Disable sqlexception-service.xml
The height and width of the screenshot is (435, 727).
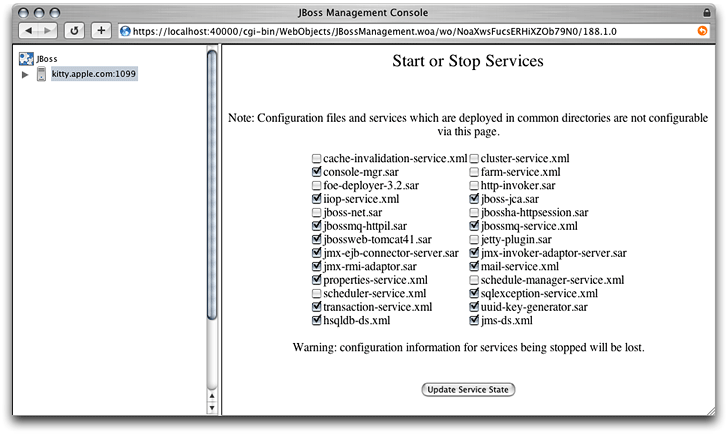pyautogui.click(x=474, y=293)
